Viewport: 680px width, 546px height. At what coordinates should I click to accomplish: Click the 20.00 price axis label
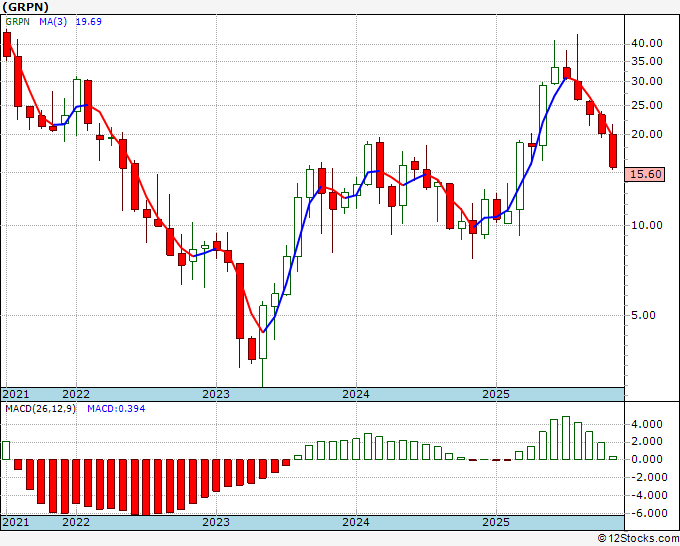(647, 134)
